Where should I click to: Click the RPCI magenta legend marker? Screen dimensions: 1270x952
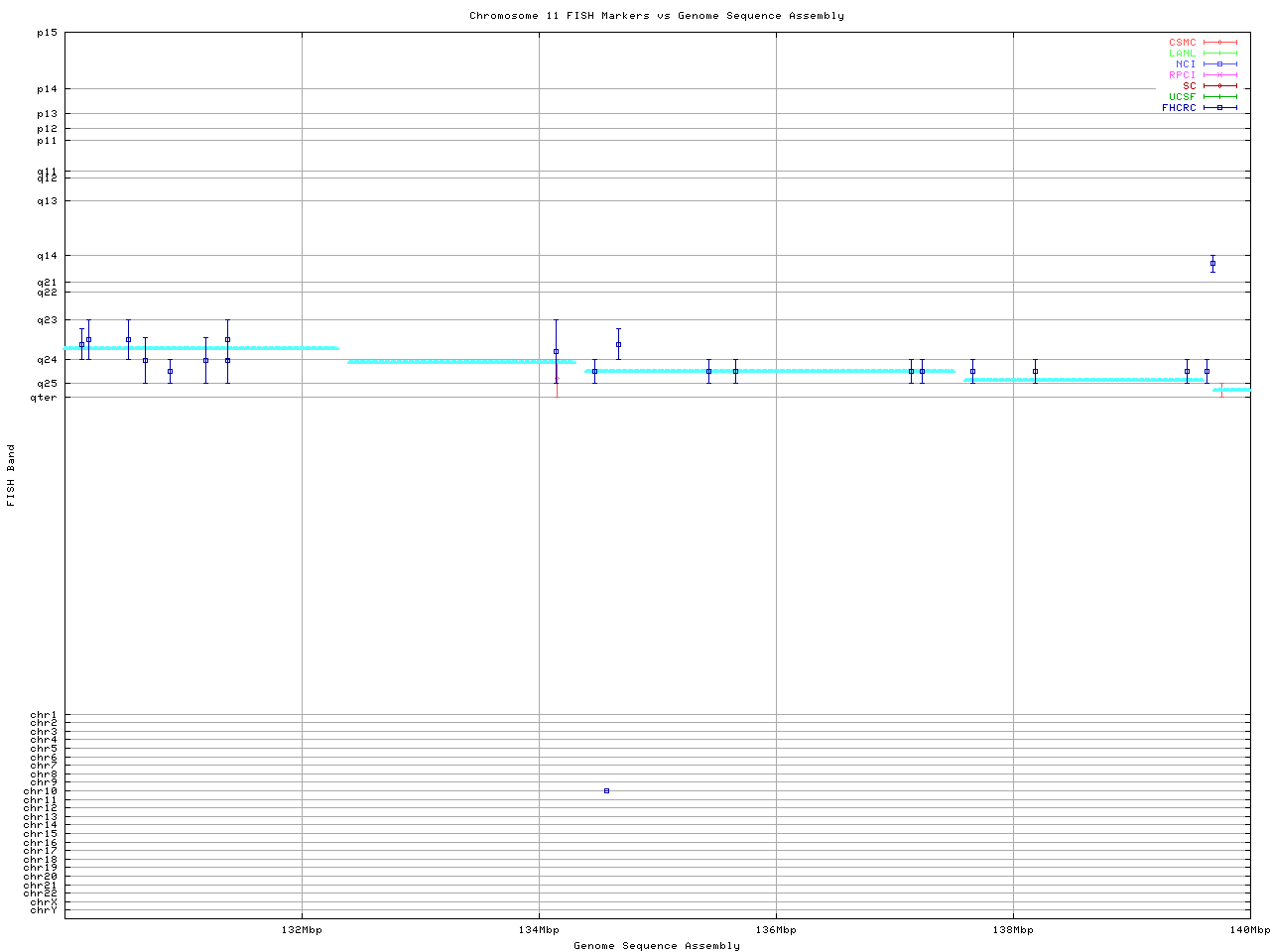coord(1219,75)
